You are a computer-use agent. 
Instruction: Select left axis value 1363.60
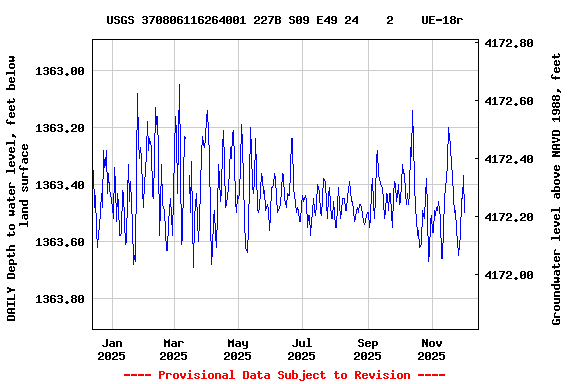[60, 242]
